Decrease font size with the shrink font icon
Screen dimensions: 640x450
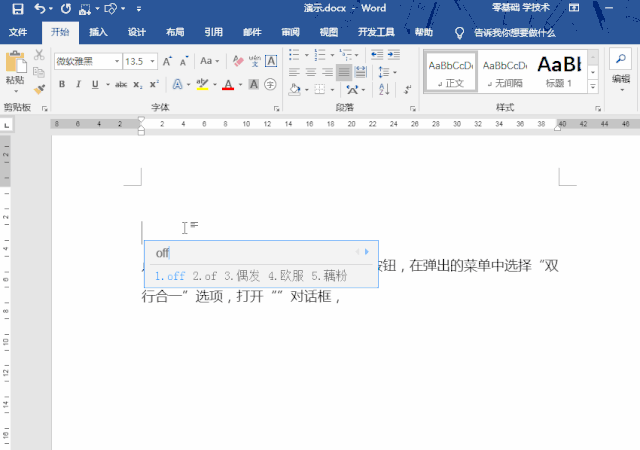(184, 61)
